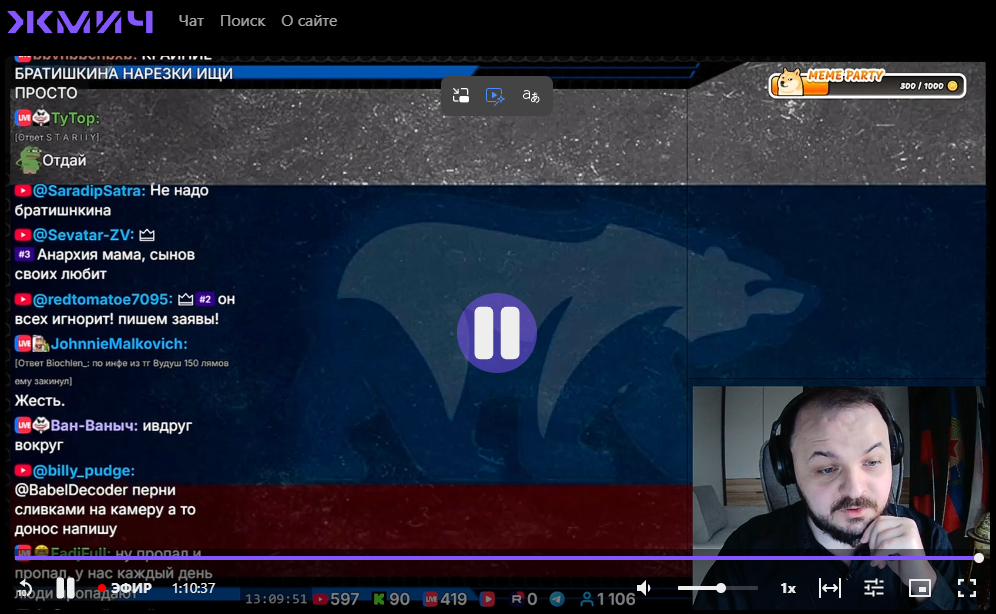The height and width of the screenshot is (614, 996).
Task: Toggle fit-to-width mode
Action: click(x=830, y=588)
